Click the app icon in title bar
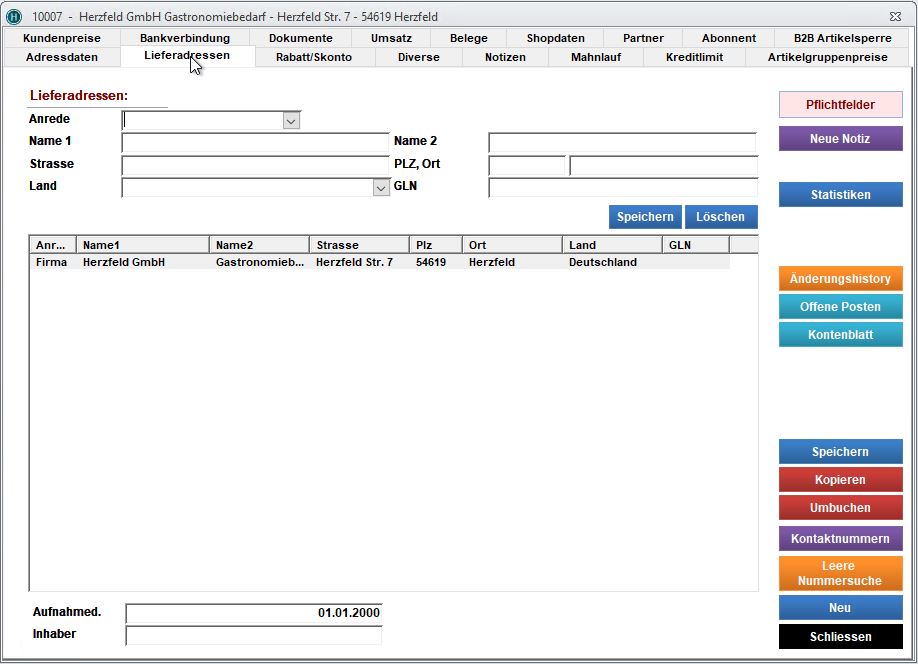Image resolution: width=918 pixels, height=664 pixels. click(x=14, y=16)
